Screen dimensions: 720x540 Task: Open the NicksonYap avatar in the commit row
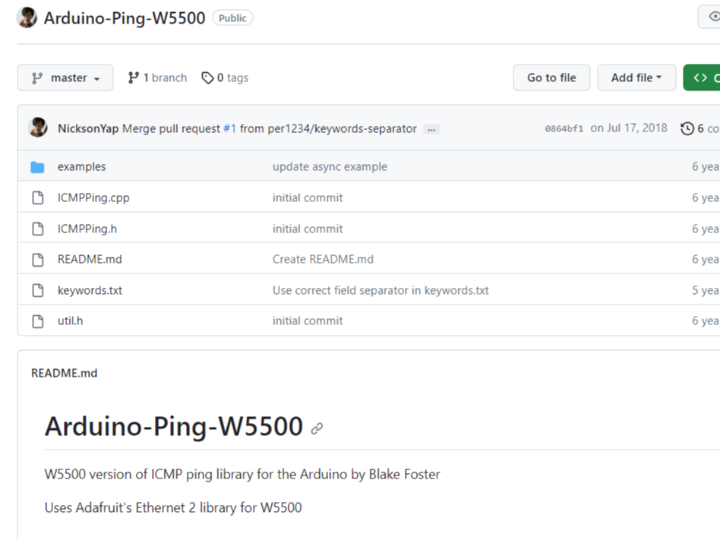[38, 128]
